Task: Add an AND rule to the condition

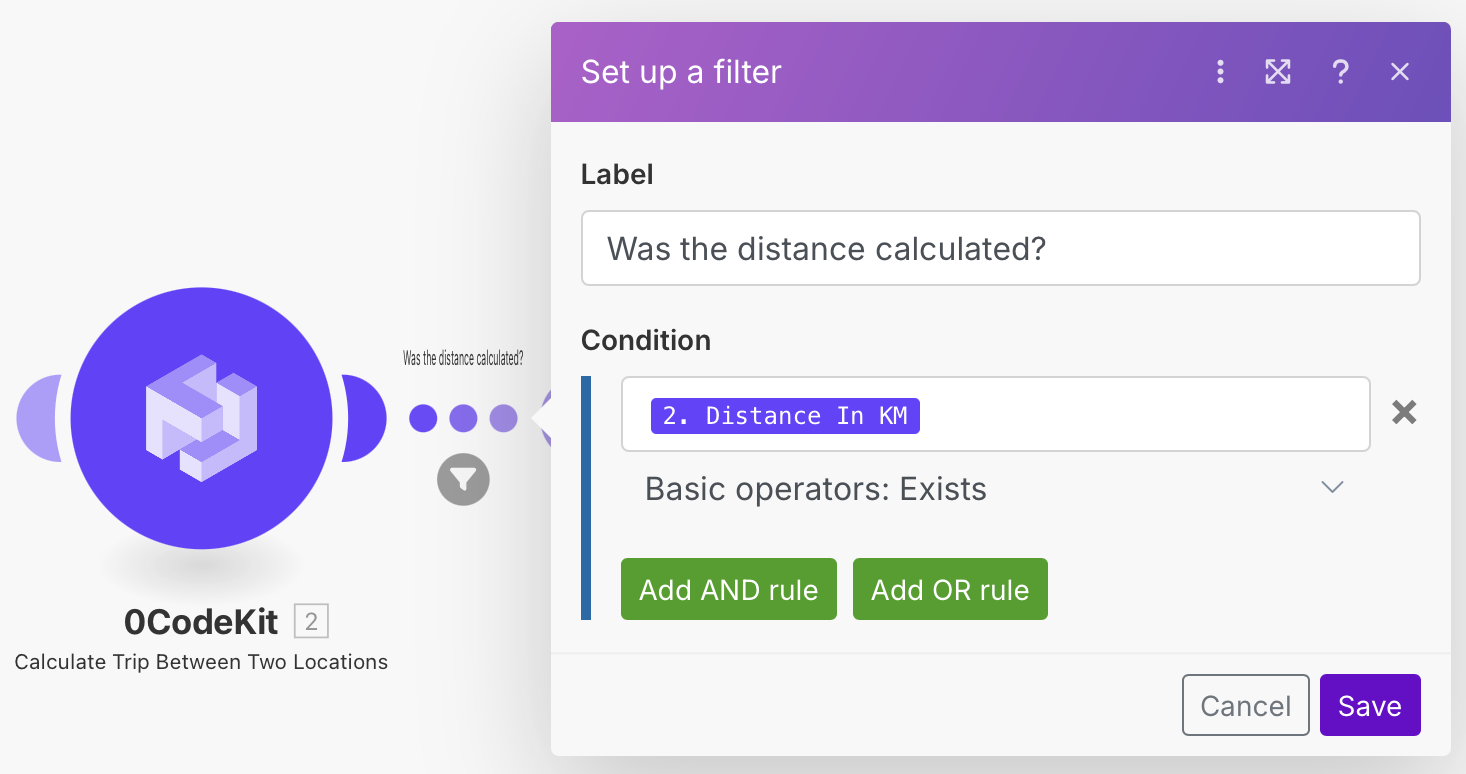Action: click(x=728, y=590)
